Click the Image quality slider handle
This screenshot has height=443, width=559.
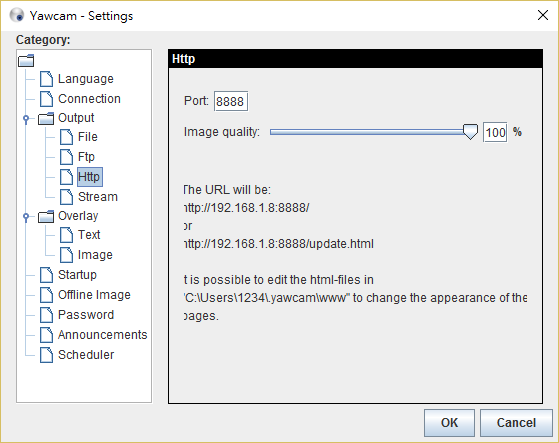click(470, 132)
